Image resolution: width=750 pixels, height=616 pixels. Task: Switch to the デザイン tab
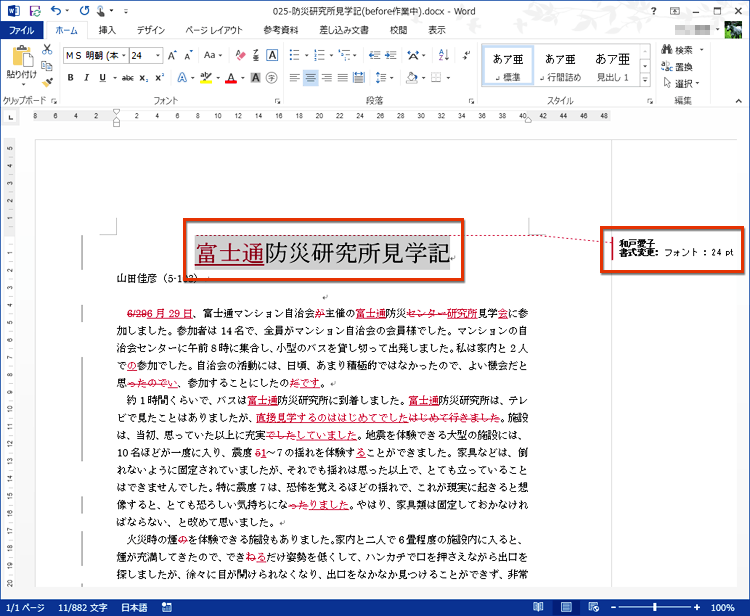point(151,30)
